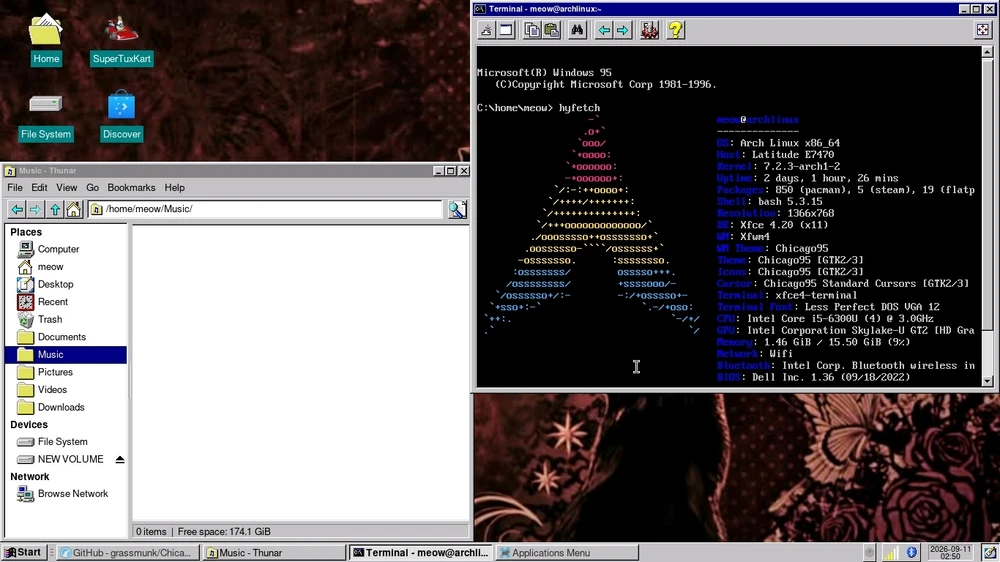Select File System under Devices
Image resolution: width=1000 pixels, height=562 pixels.
coord(66,441)
